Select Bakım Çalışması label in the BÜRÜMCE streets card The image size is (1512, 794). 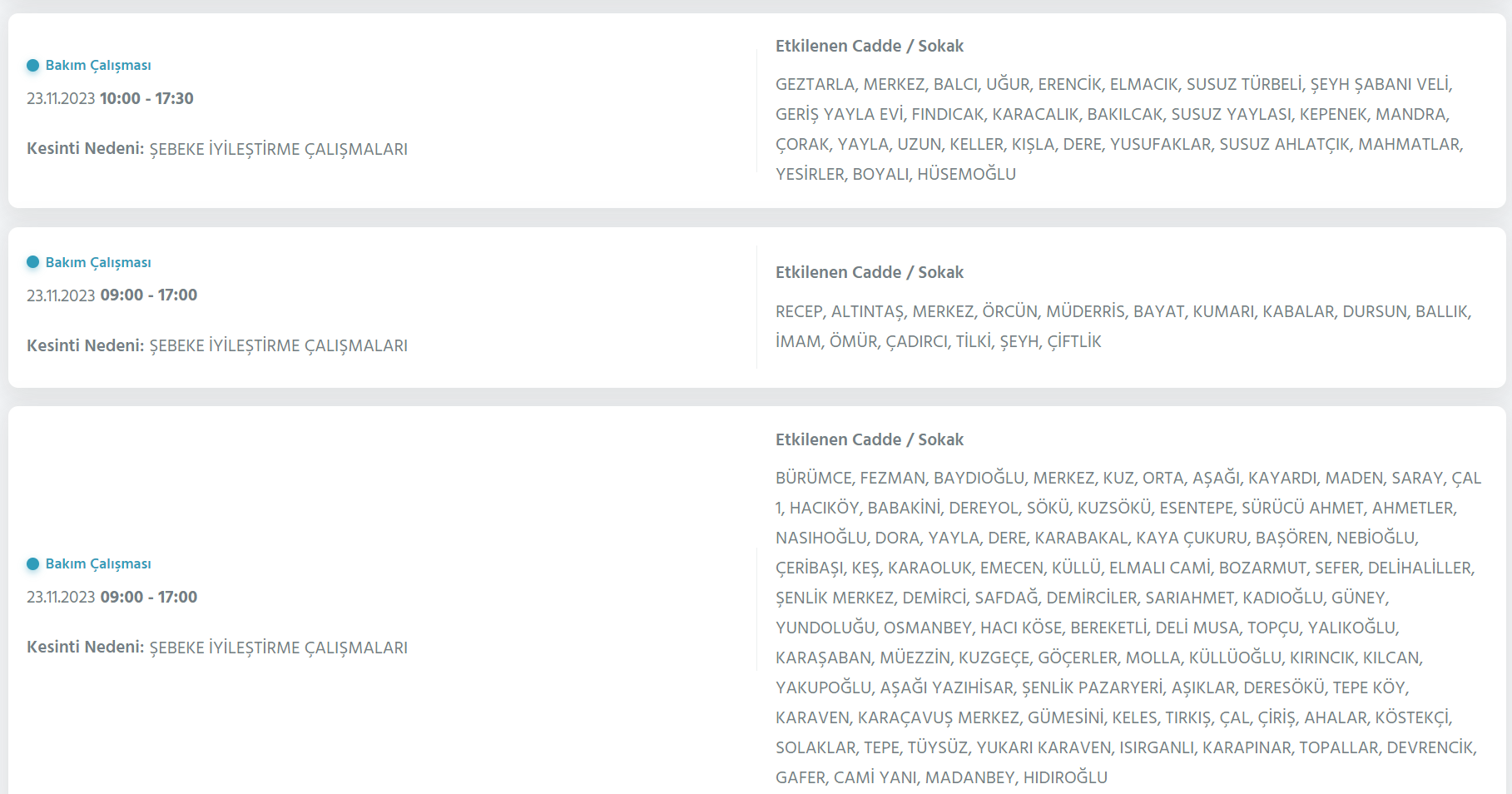(98, 563)
